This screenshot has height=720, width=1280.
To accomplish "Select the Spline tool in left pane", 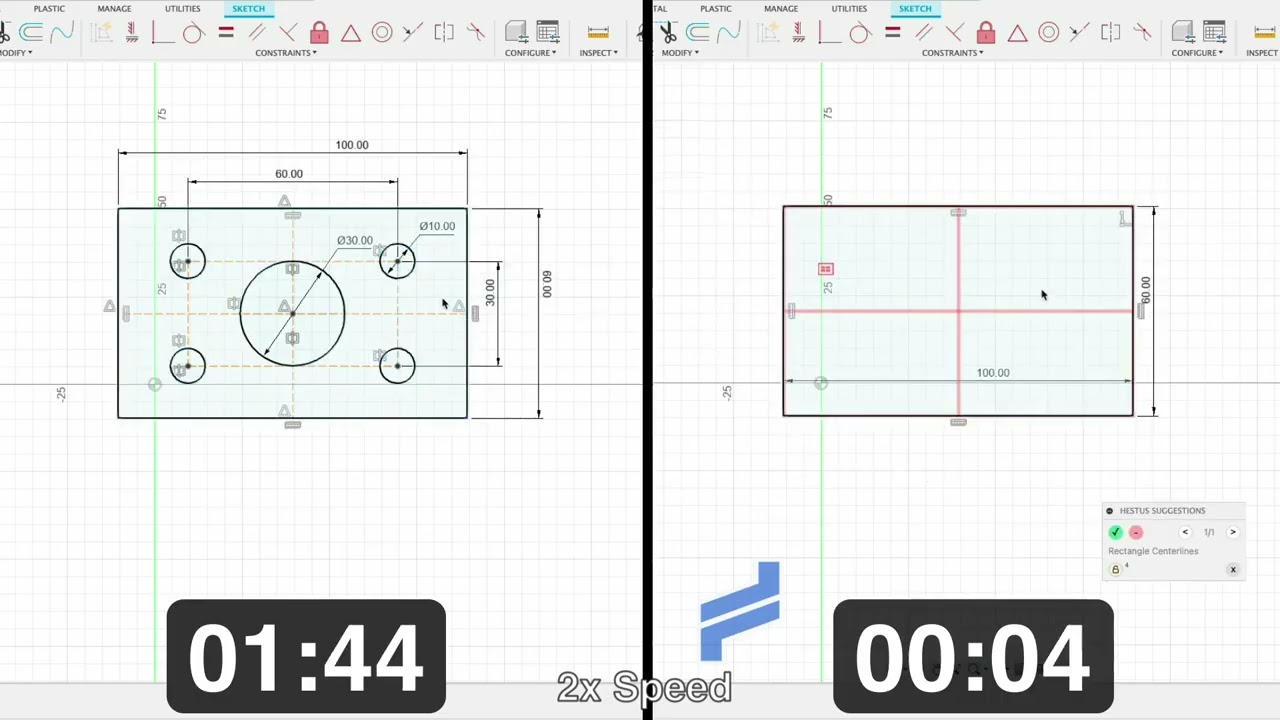I will 62,33.
